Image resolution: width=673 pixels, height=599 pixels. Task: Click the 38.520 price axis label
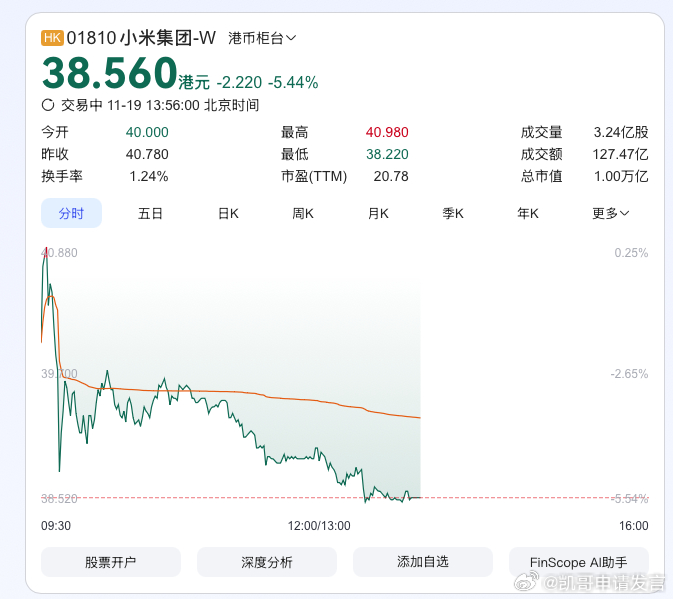coord(59,499)
